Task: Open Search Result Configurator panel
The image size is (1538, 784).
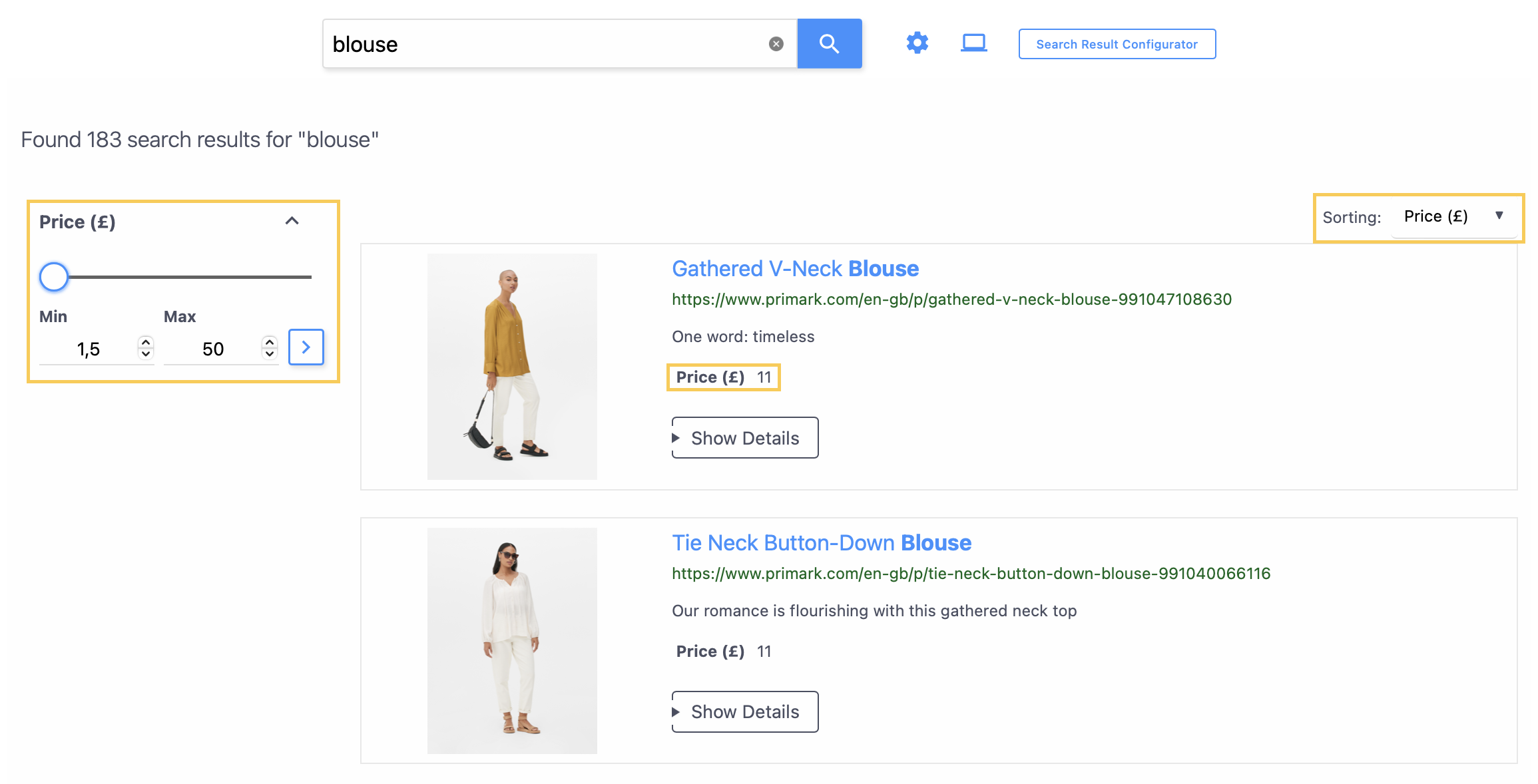Action: (1116, 44)
